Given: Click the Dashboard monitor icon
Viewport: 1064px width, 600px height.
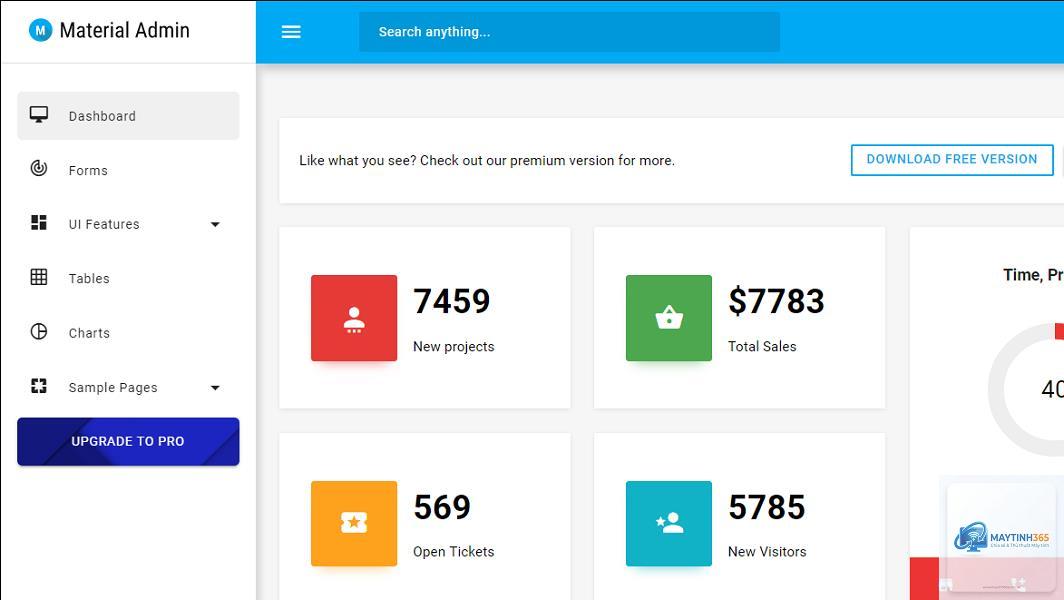Looking at the screenshot, I should coord(39,115).
